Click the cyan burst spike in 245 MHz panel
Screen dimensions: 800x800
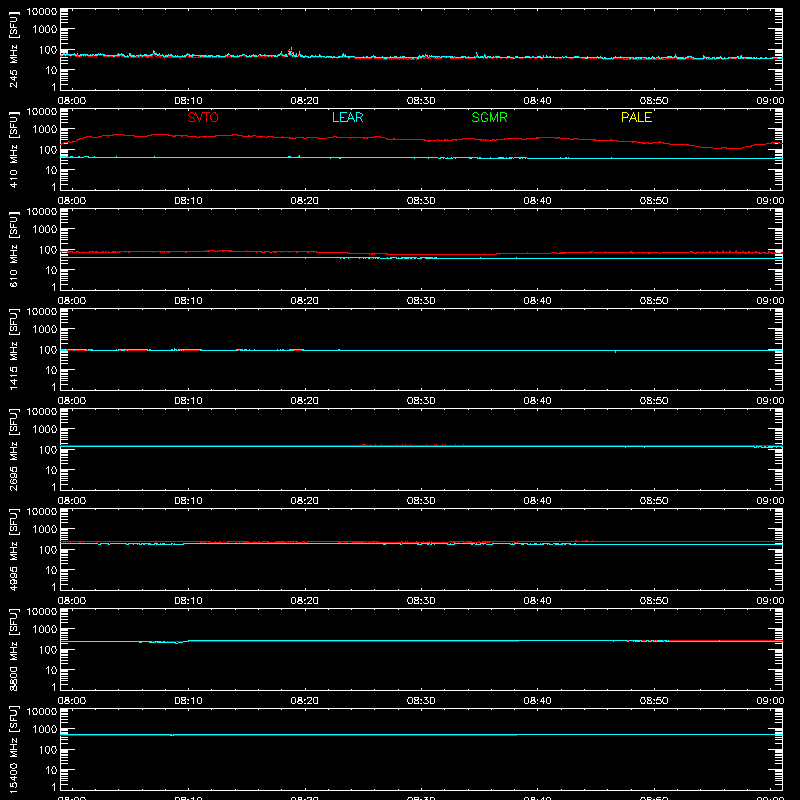(x=291, y=51)
